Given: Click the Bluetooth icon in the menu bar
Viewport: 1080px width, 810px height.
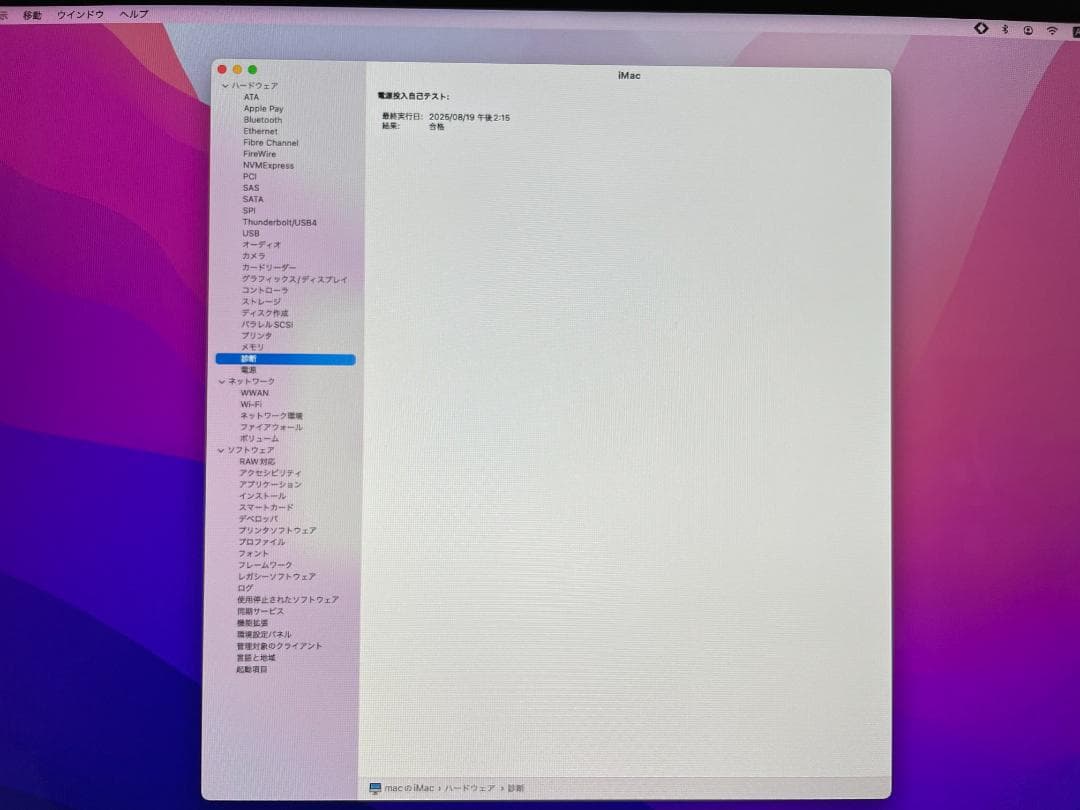Looking at the screenshot, I should pyautogui.click(x=1004, y=29).
